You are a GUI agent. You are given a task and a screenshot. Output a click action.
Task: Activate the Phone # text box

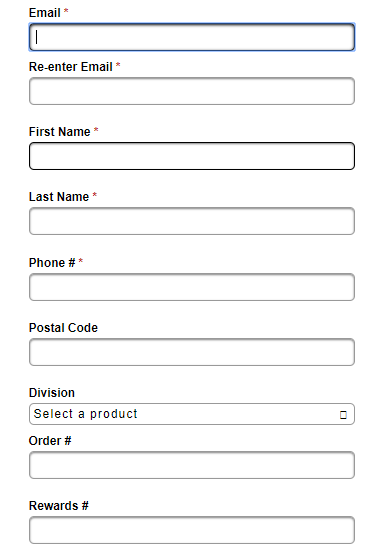[x=192, y=287]
